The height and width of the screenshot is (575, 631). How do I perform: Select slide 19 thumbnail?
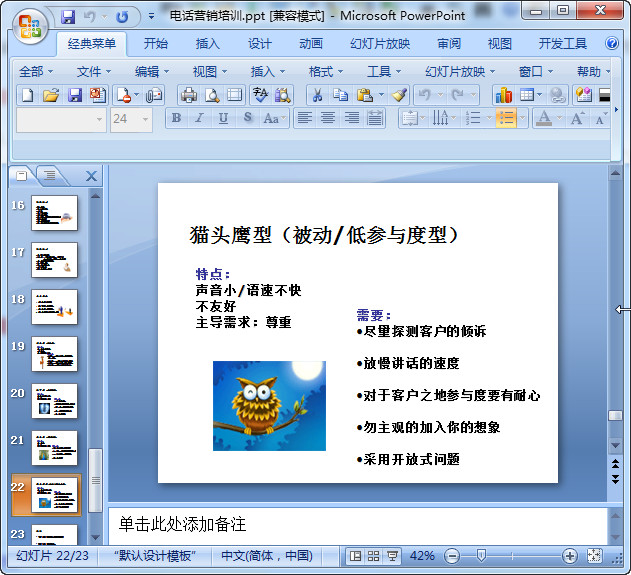pyautogui.click(x=54, y=354)
